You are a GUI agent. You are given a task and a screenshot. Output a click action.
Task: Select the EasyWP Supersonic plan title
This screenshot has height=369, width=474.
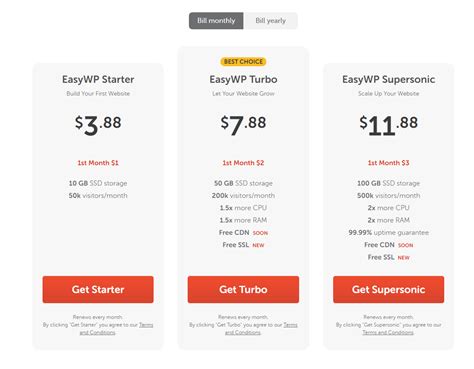coord(389,79)
